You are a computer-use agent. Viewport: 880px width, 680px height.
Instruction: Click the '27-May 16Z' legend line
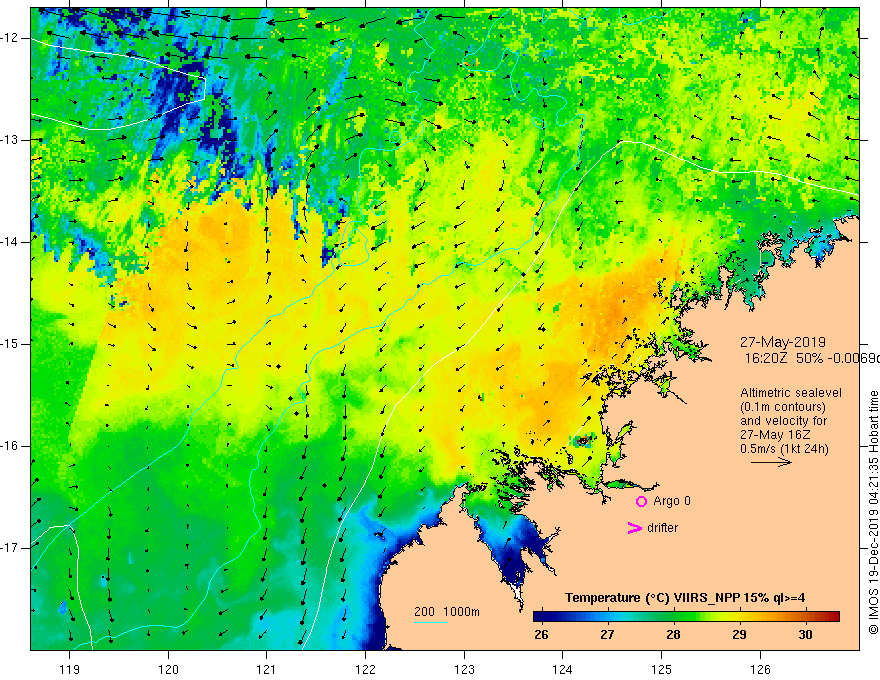pyautogui.click(x=774, y=435)
